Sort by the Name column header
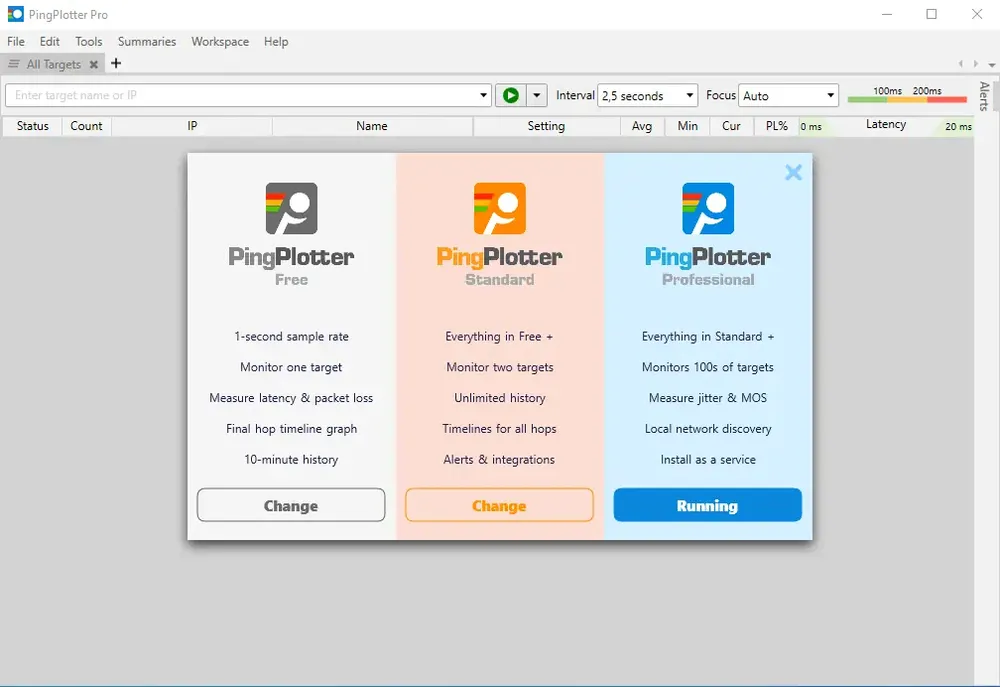 (372, 126)
